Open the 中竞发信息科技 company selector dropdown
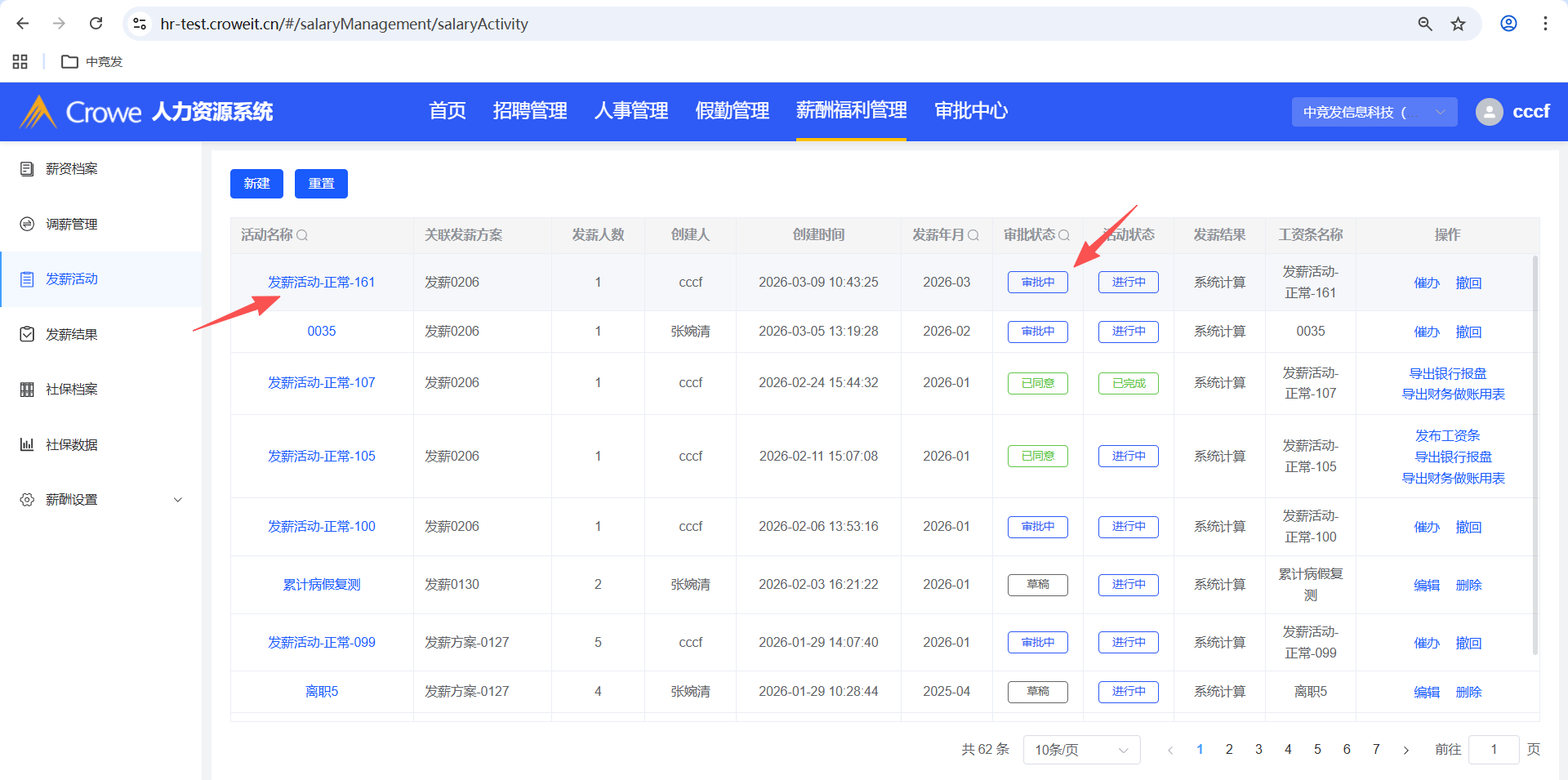Screen dimensions: 1568x780 point(1374,112)
